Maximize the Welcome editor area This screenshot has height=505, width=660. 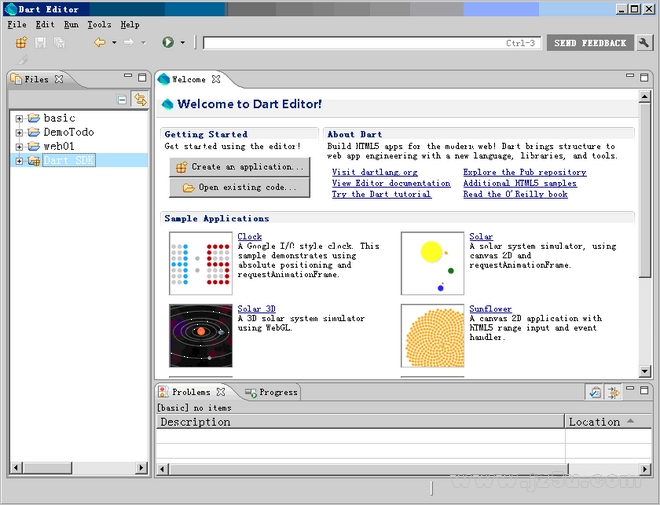pos(644,77)
